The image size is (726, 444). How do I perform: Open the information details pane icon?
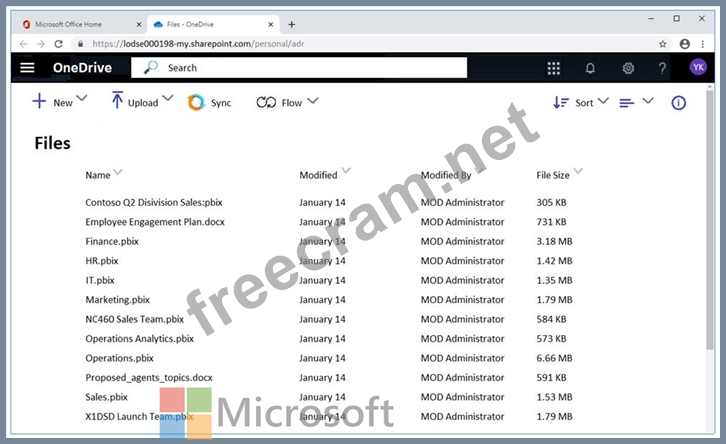coord(678,102)
